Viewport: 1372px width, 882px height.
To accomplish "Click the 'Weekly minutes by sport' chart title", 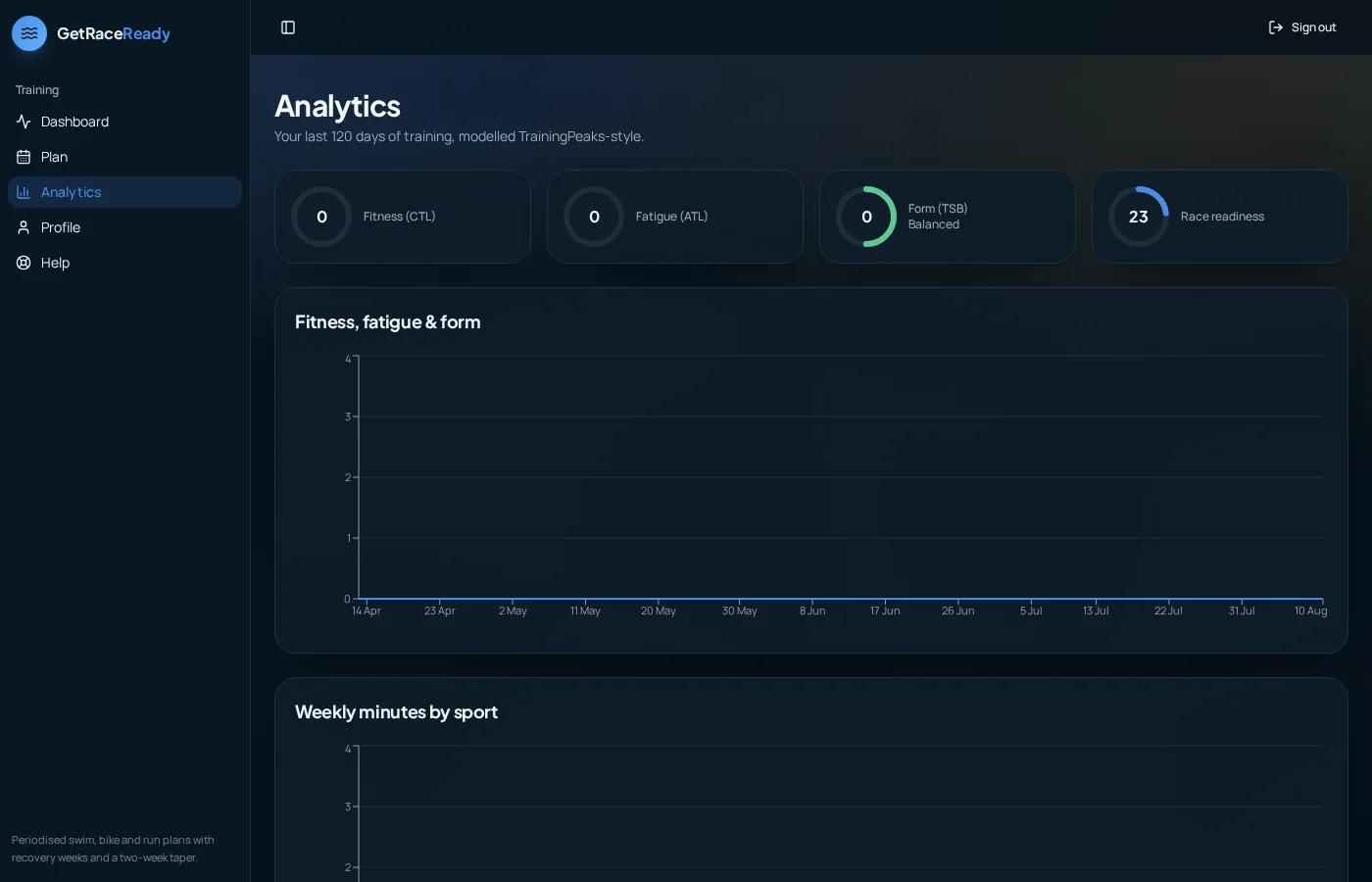I will tap(396, 711).
